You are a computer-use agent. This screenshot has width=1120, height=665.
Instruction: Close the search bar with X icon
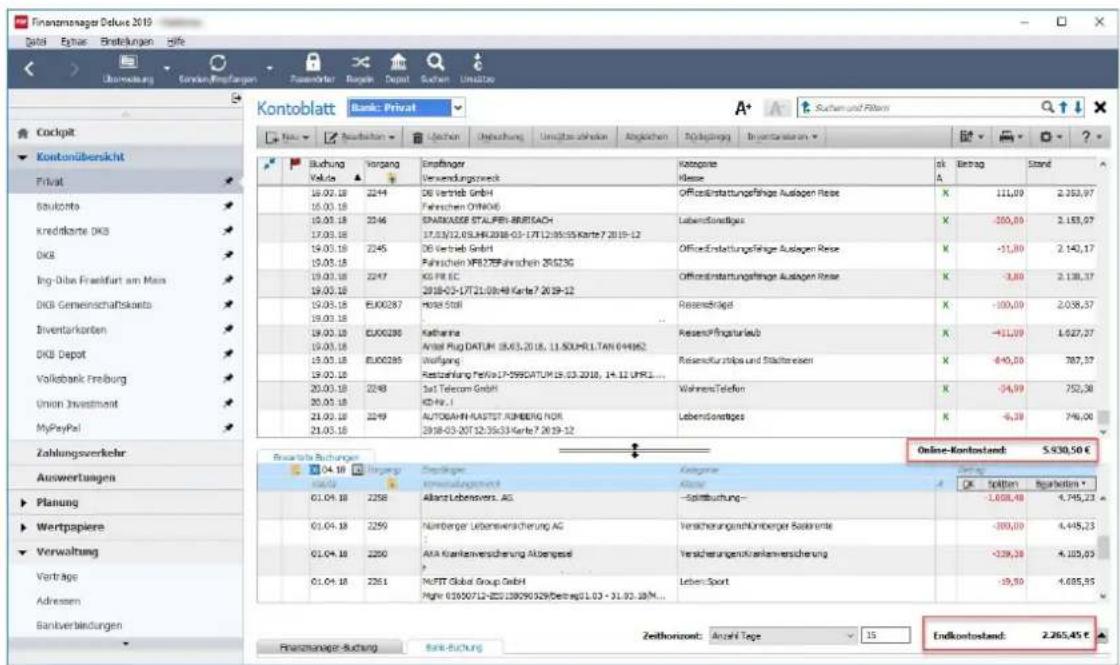pyautogui.click(x=1100, y=107)
